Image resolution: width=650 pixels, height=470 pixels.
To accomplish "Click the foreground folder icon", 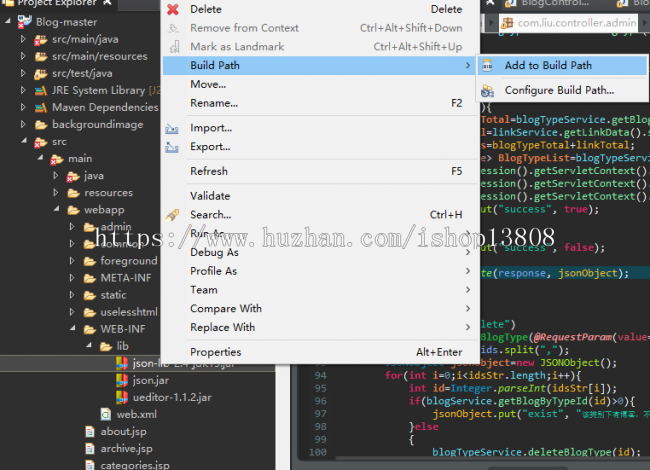I will 90,261.
